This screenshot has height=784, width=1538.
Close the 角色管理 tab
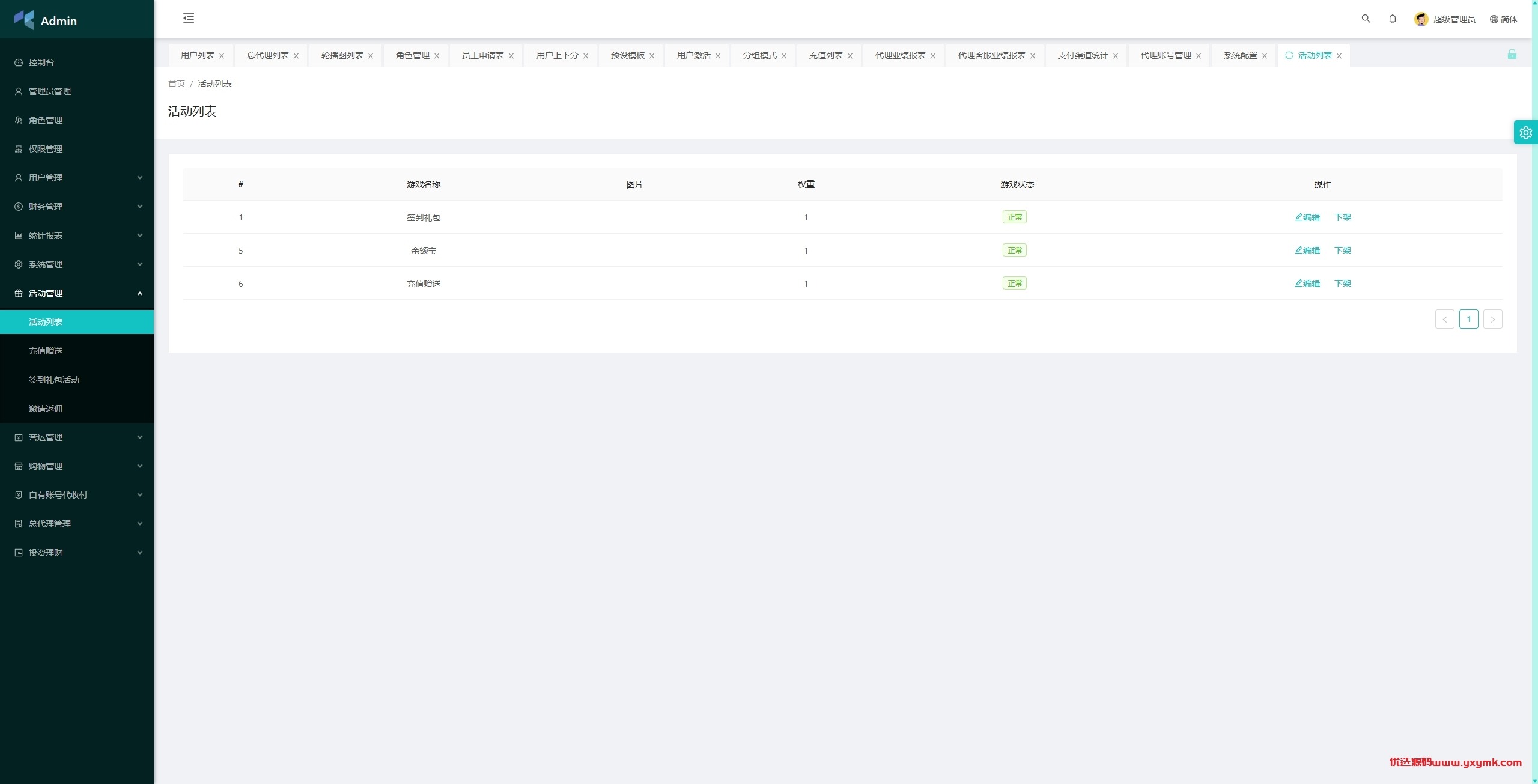click(x=437, y=56)
